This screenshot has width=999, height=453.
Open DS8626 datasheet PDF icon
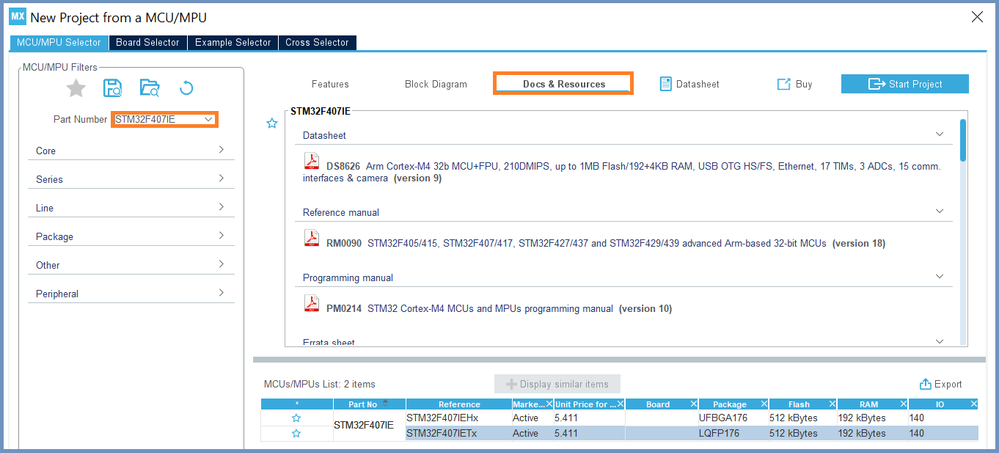[x=311, y=161]
